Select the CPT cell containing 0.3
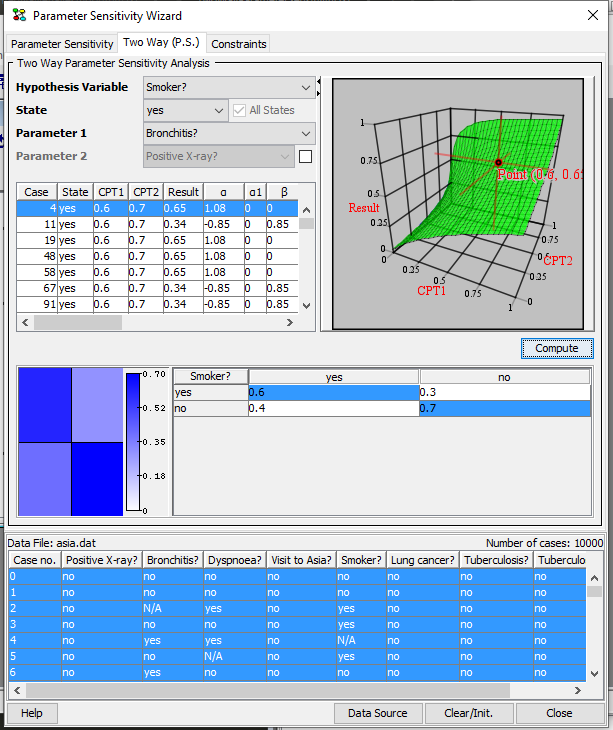 (505, 392)
